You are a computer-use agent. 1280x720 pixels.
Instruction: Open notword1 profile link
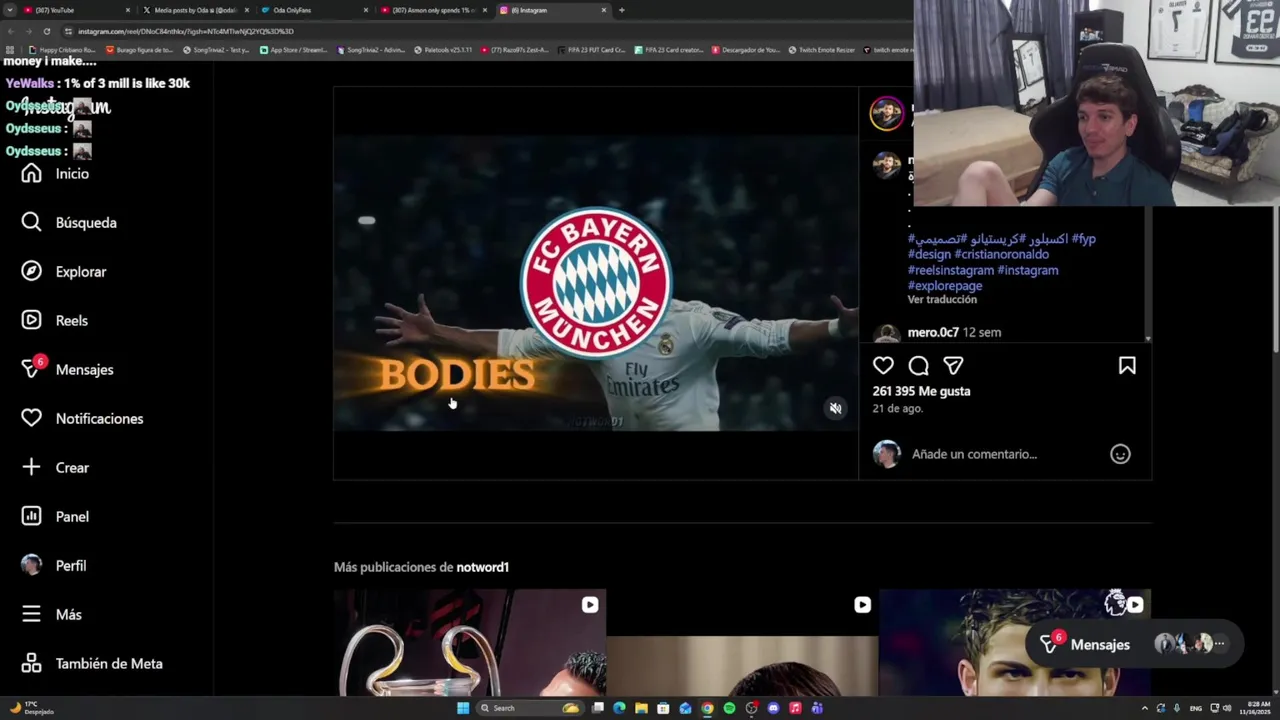coord(482,567)
